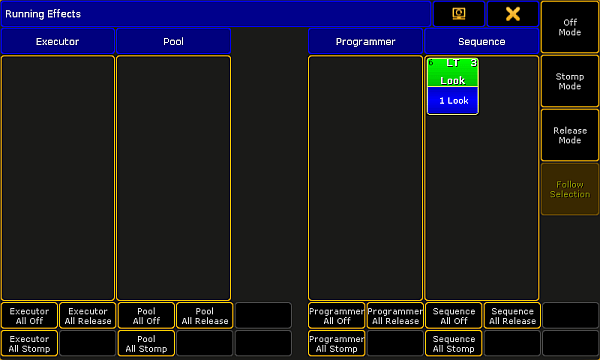600x360 pixels.
Task: Click Executor All Off
Action: pyautogui.click(x=29, y=316)
